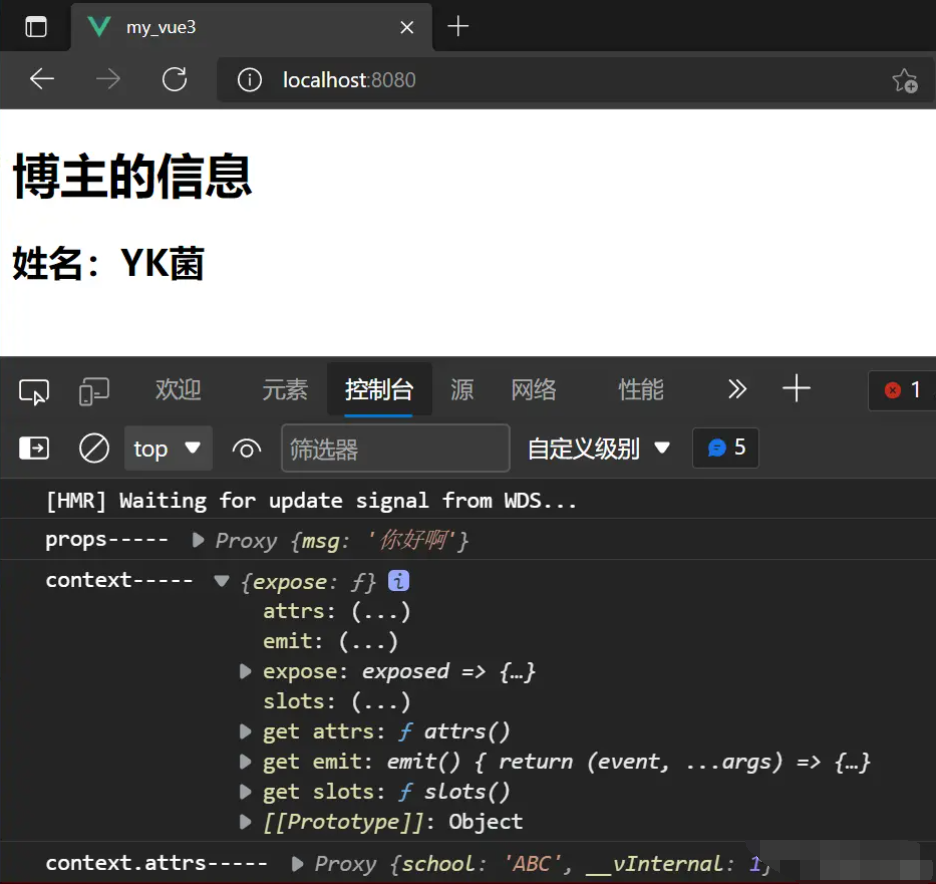Switch to the 元素 tab
Image resolution: width=936 pixels, height=884 pixels.
tap(284, 390)
